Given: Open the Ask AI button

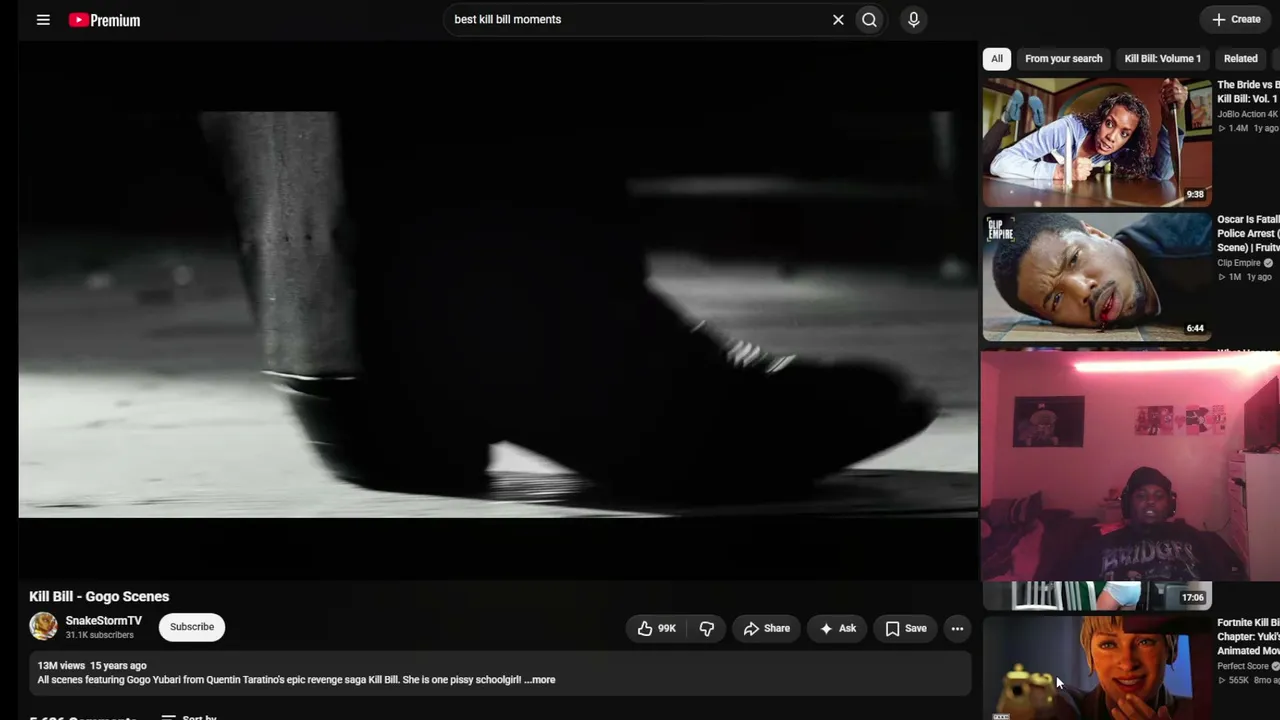Looking at the screenshot, I should (838, 628).
